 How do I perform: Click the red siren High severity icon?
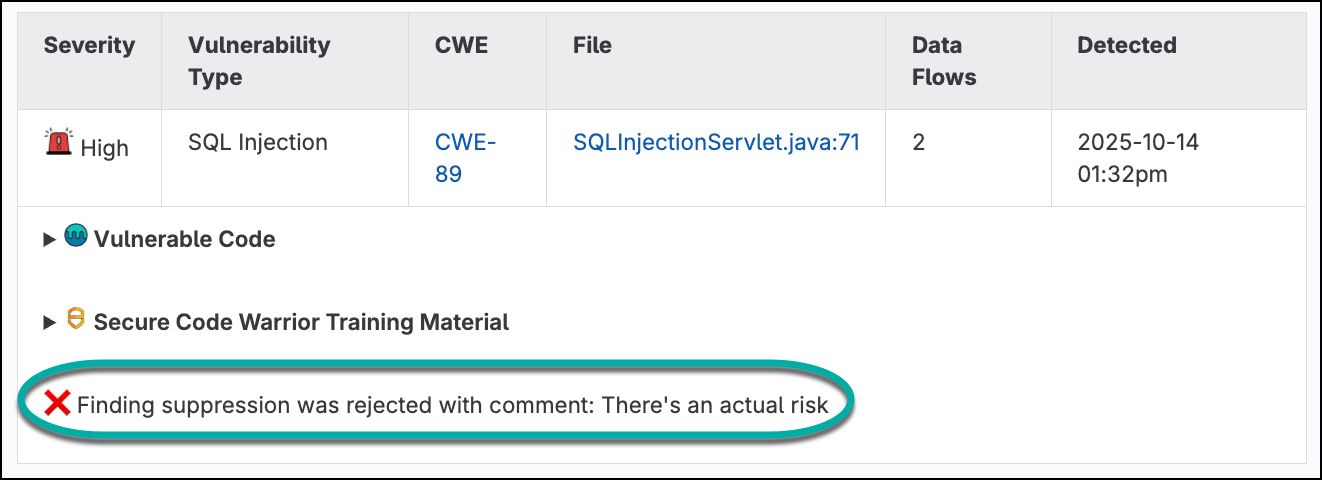click(58, 143)
